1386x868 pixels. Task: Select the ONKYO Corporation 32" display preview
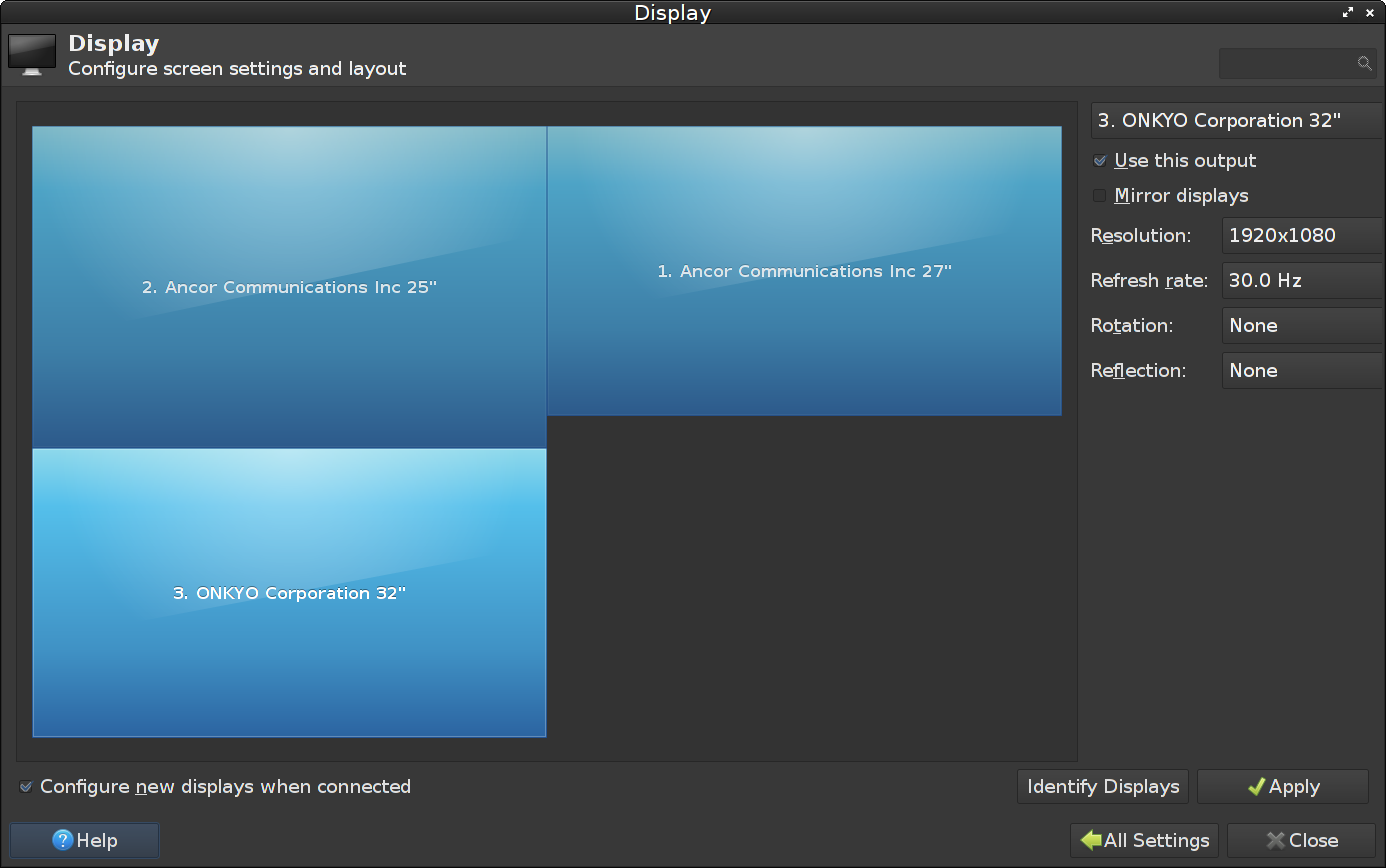point(289,593)
